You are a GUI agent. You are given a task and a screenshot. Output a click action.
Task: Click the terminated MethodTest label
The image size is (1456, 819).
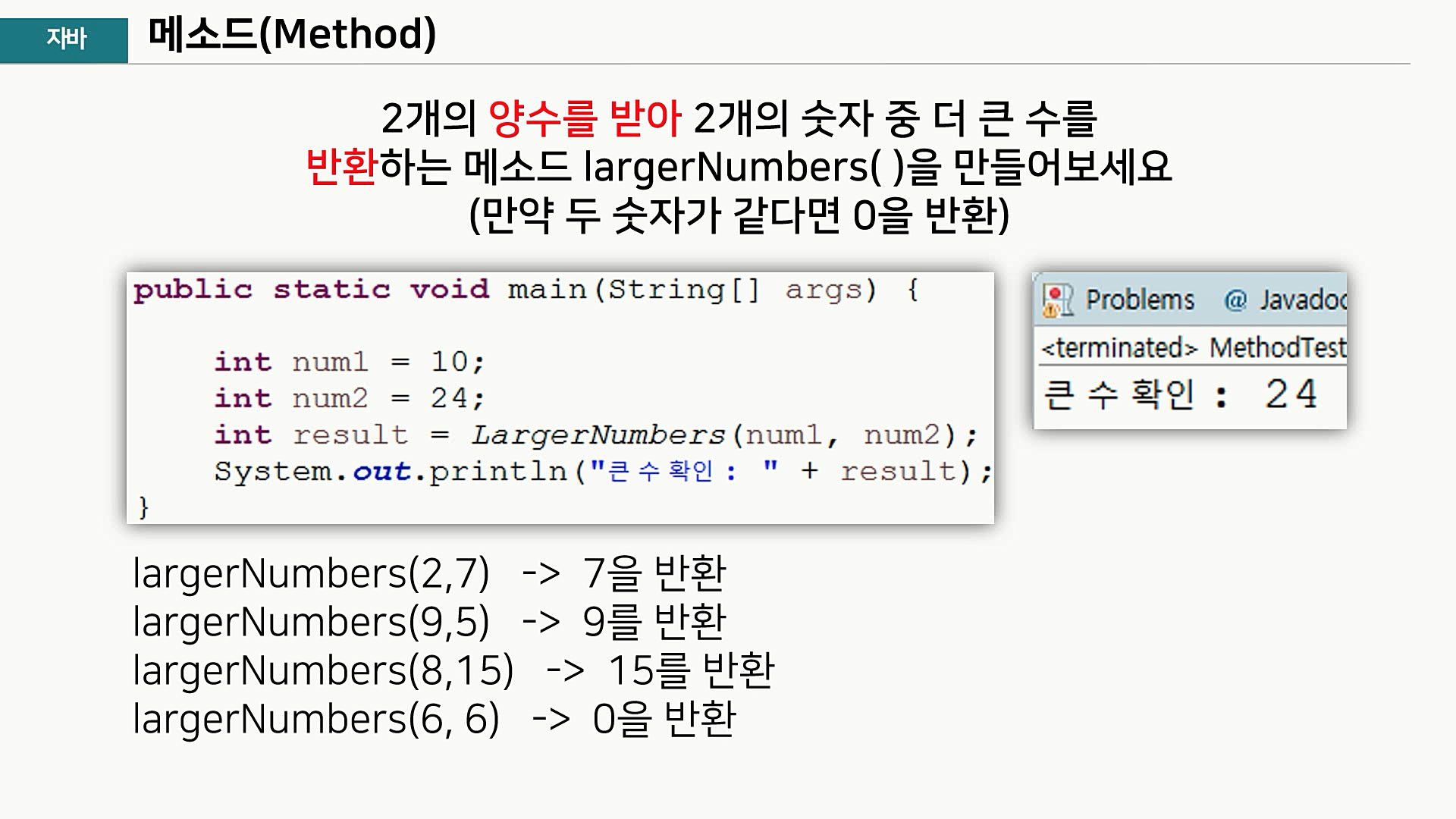[x=1194, y=348]
